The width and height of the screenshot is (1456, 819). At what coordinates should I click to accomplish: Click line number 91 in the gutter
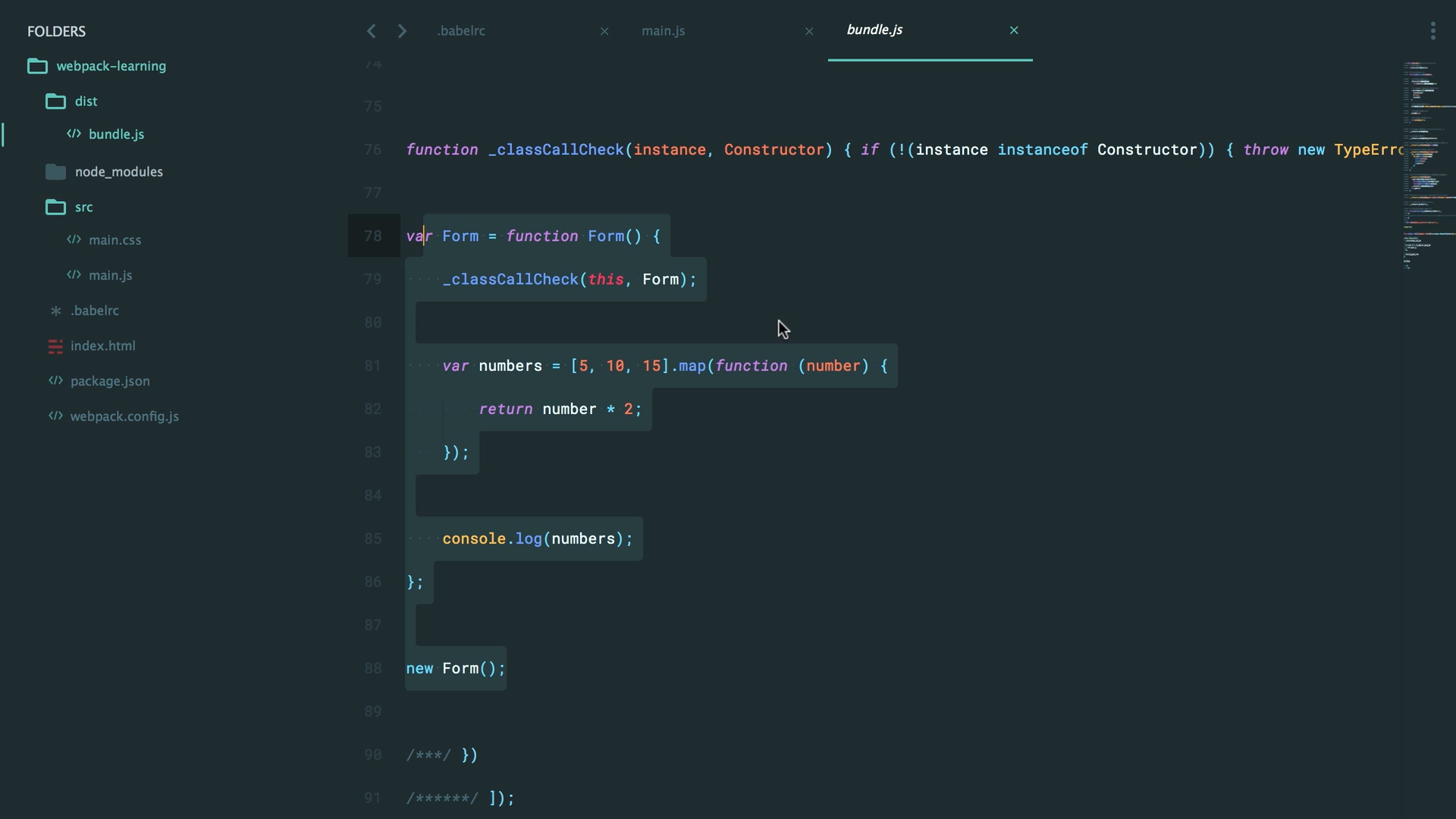coord(373,798)
